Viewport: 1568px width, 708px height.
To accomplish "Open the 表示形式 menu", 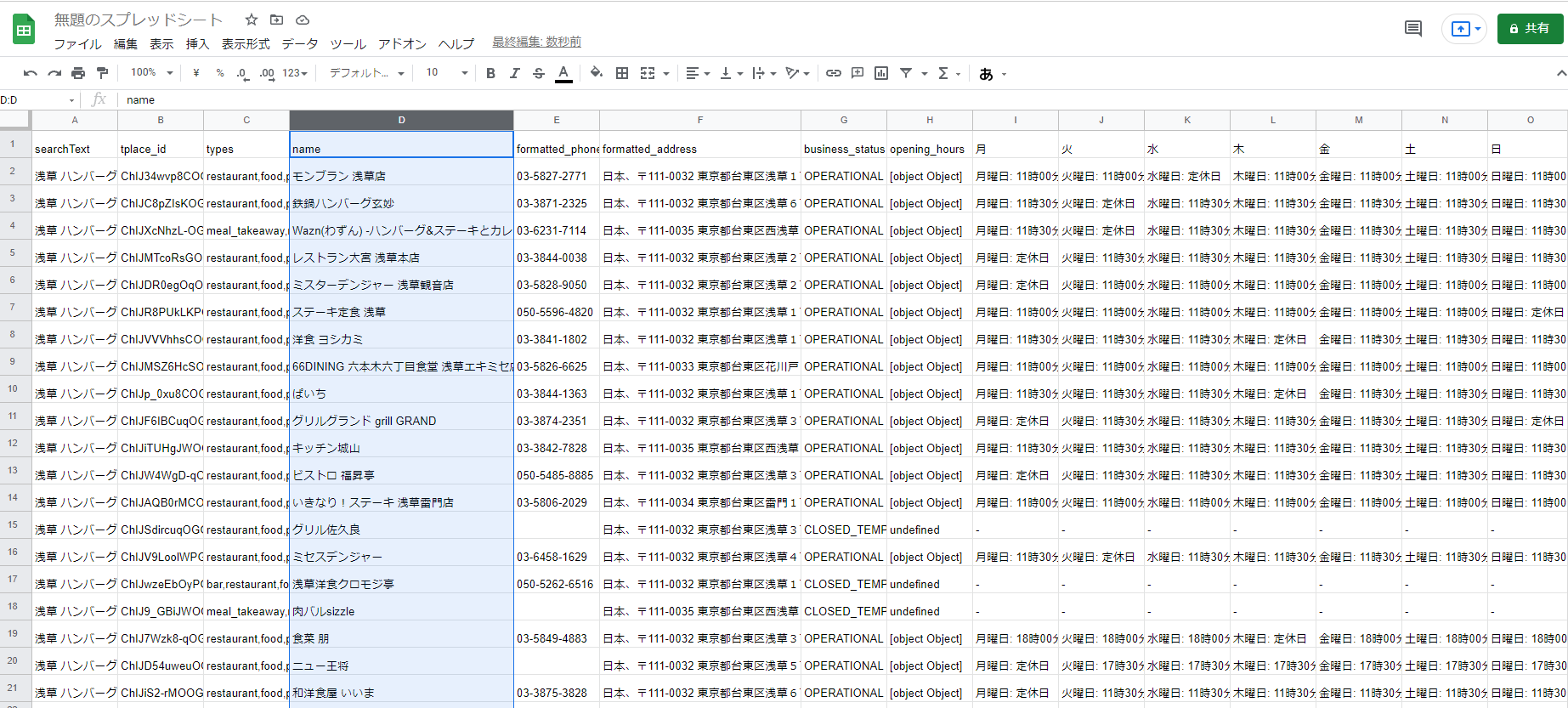I will (x=246, y=43).
